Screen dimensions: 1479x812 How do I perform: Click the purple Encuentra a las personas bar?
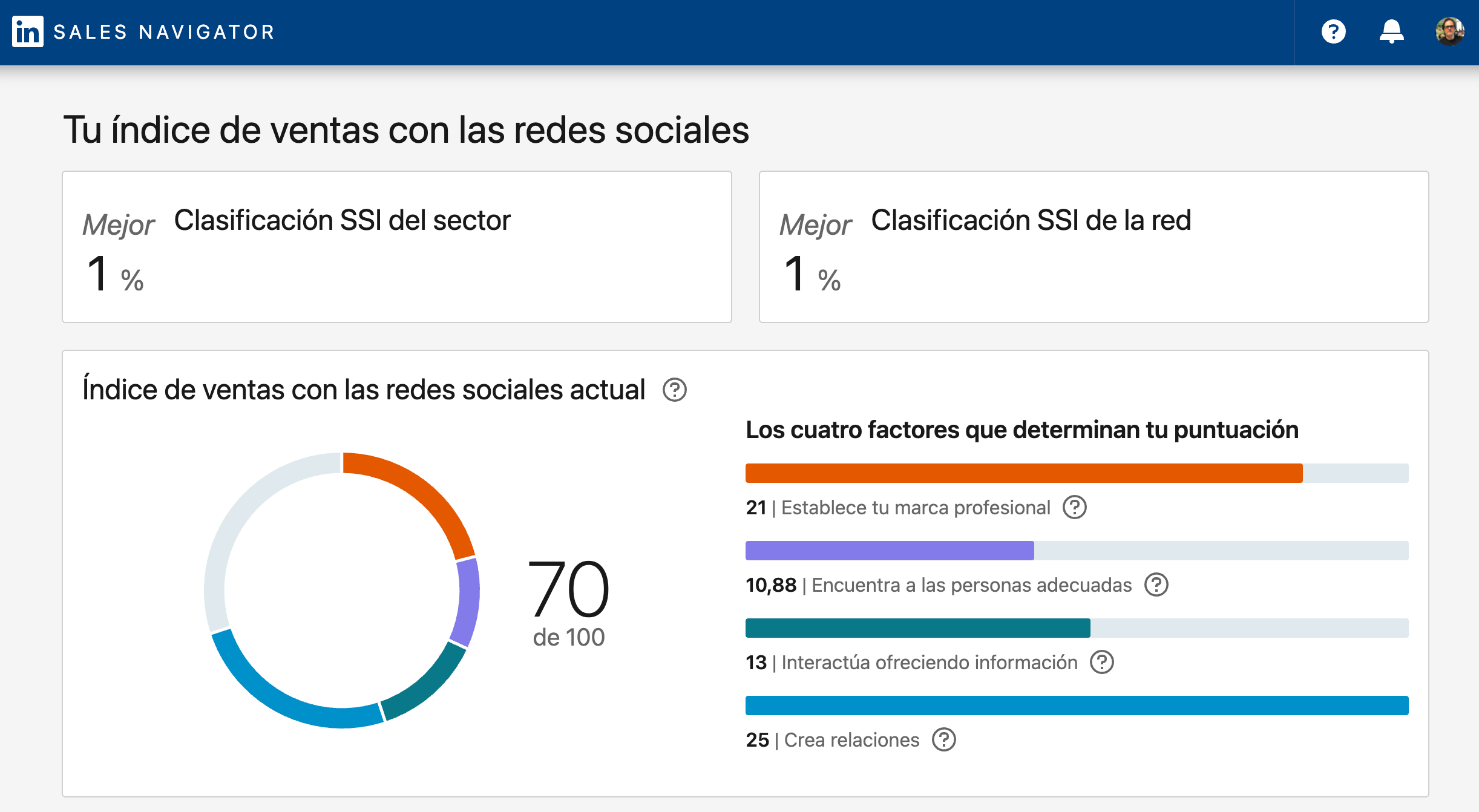890,551
